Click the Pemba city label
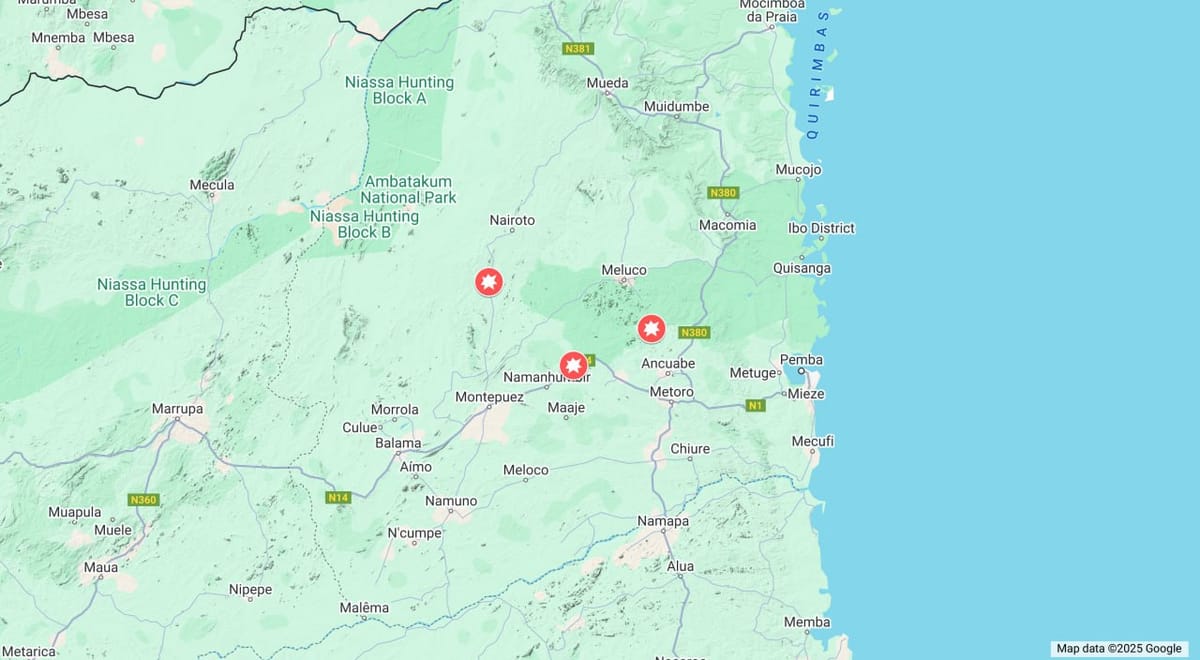The width and height of the screenshot is (1200, 660). click(802, 360)
